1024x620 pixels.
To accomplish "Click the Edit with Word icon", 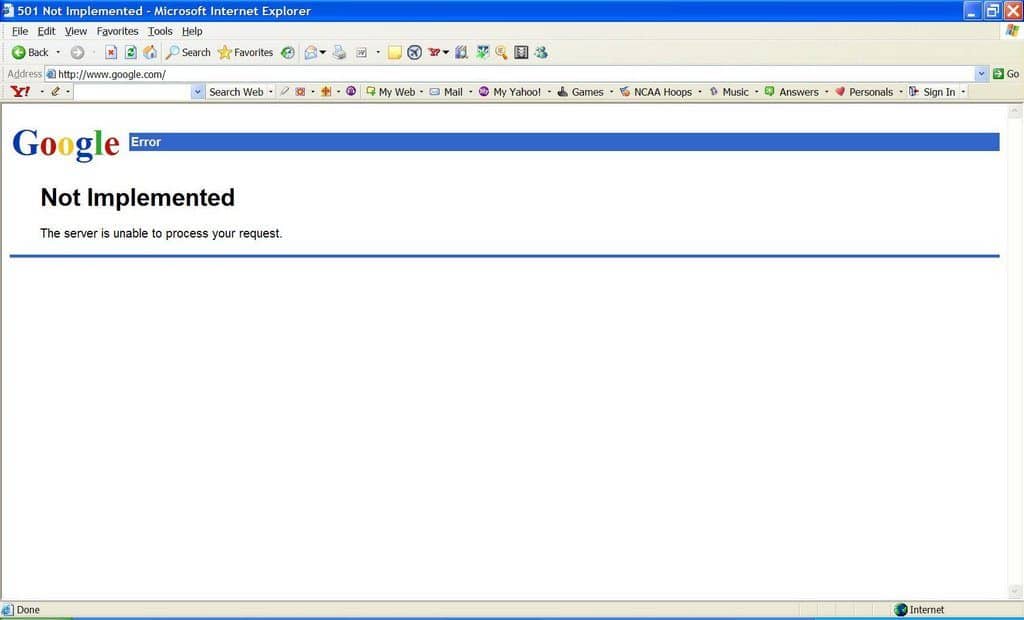I will (x=361, y=52).
